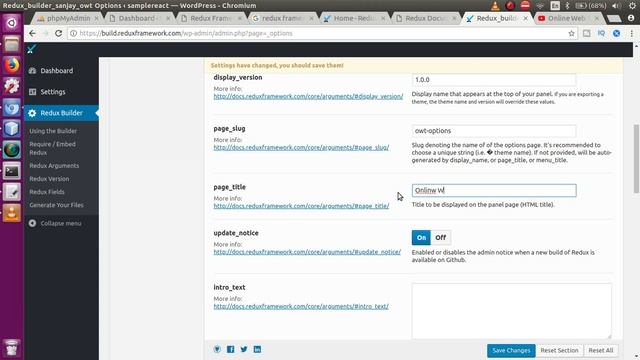Click the Collapse menu arrow icon

[33, 223]
